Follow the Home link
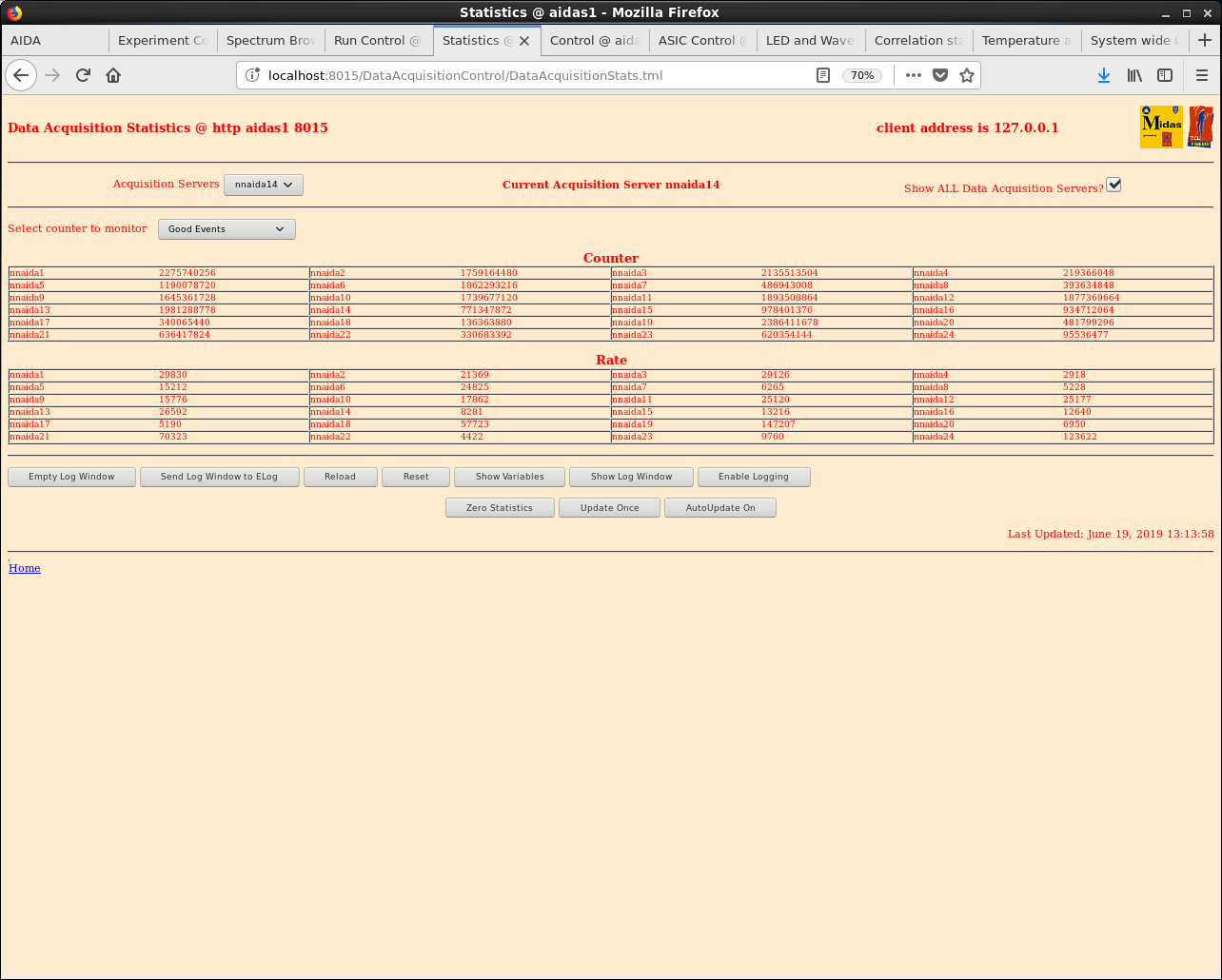1222x980 pixels. (25, 568)
